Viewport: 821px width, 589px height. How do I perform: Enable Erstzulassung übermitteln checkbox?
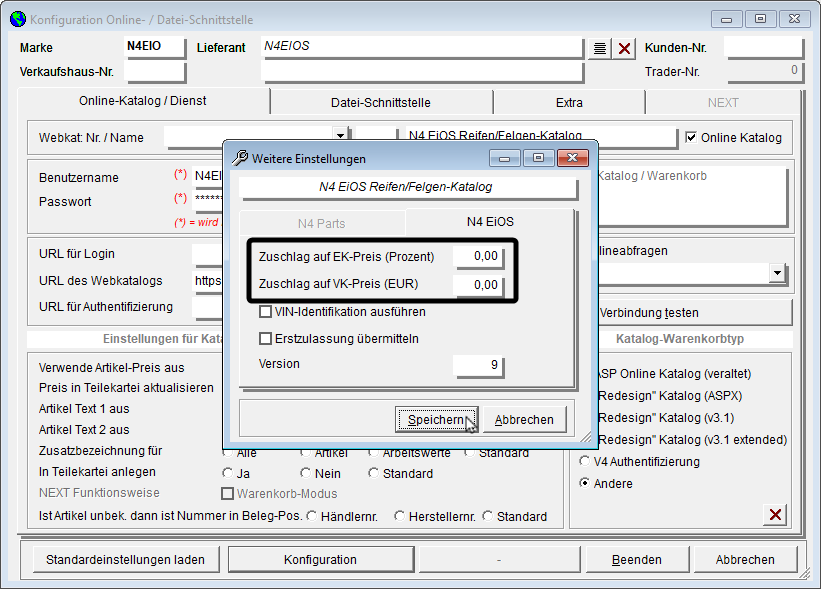click(x=265, y=339)
